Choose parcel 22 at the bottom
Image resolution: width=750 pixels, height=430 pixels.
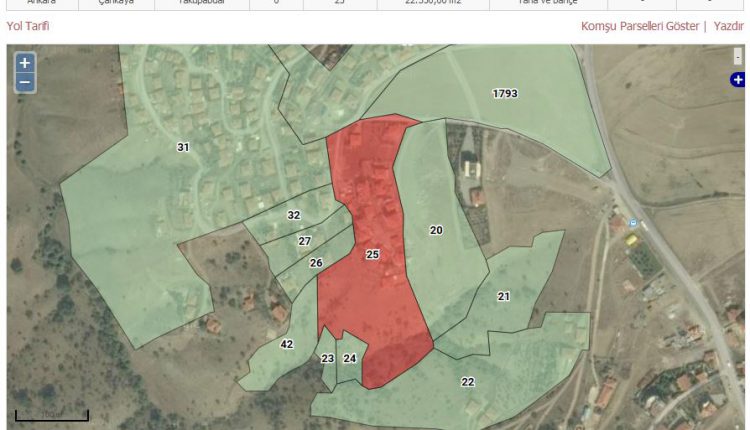pos(467,382)
